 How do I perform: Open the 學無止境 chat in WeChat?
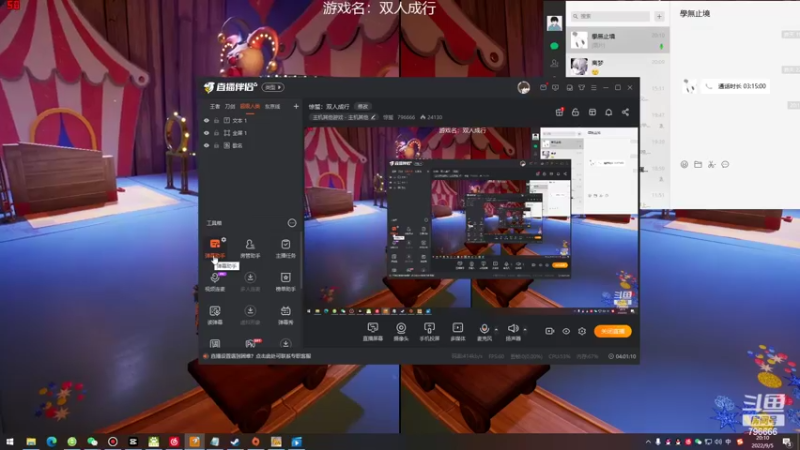tap(618, 40)
